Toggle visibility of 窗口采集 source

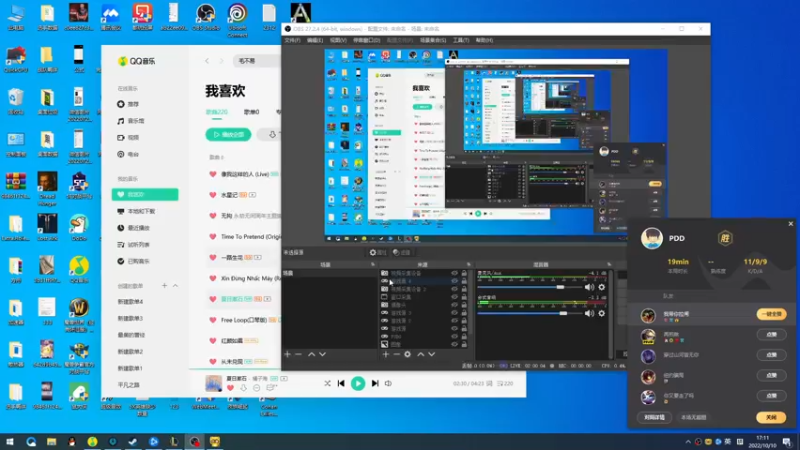click(454, 297)
